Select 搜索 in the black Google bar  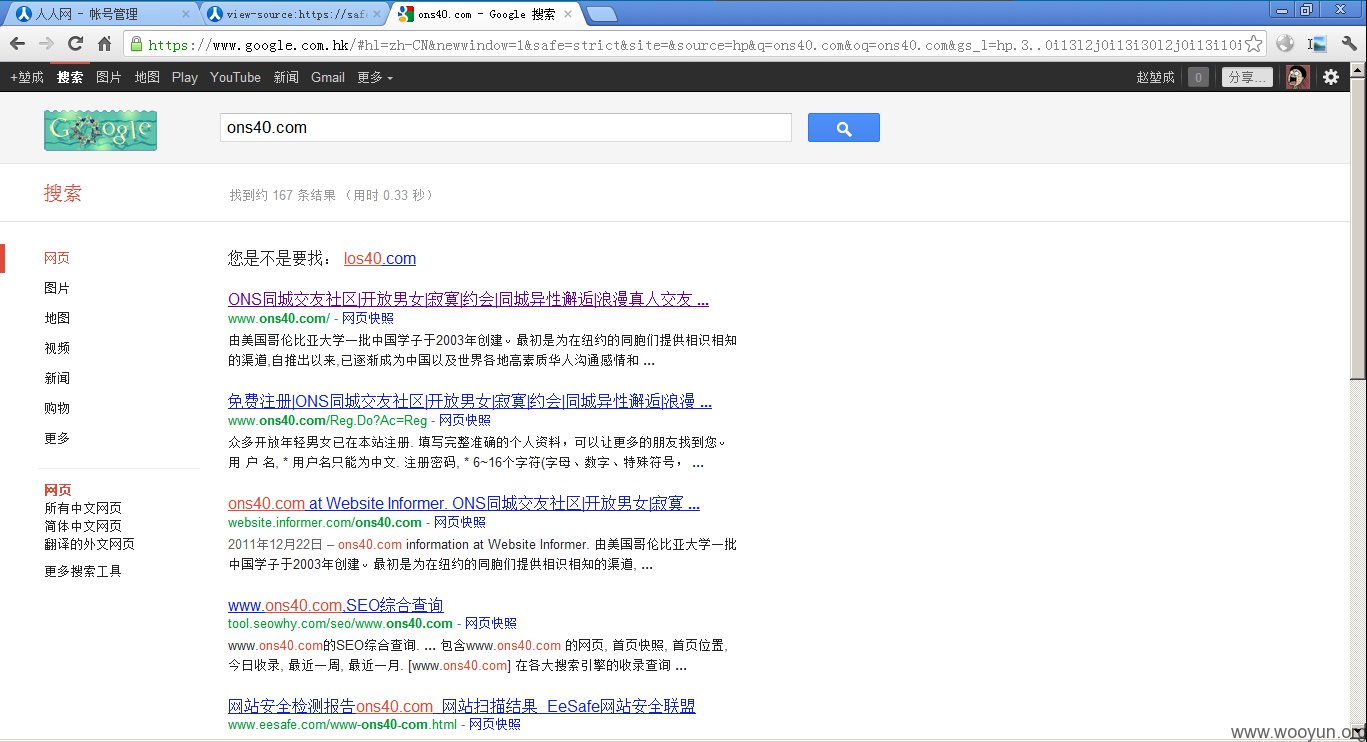click(x=70, y=77)
